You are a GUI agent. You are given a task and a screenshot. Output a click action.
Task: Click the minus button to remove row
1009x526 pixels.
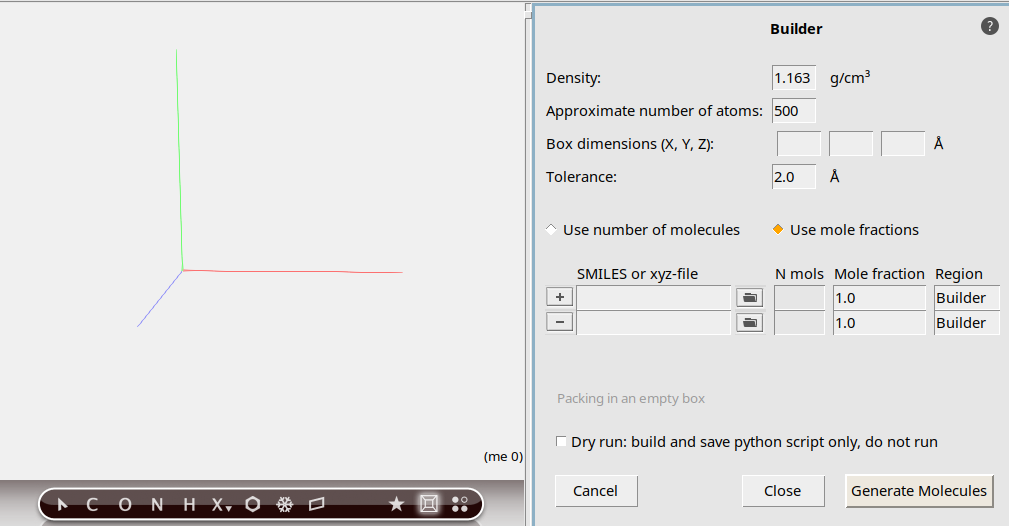tap(560, 322)
